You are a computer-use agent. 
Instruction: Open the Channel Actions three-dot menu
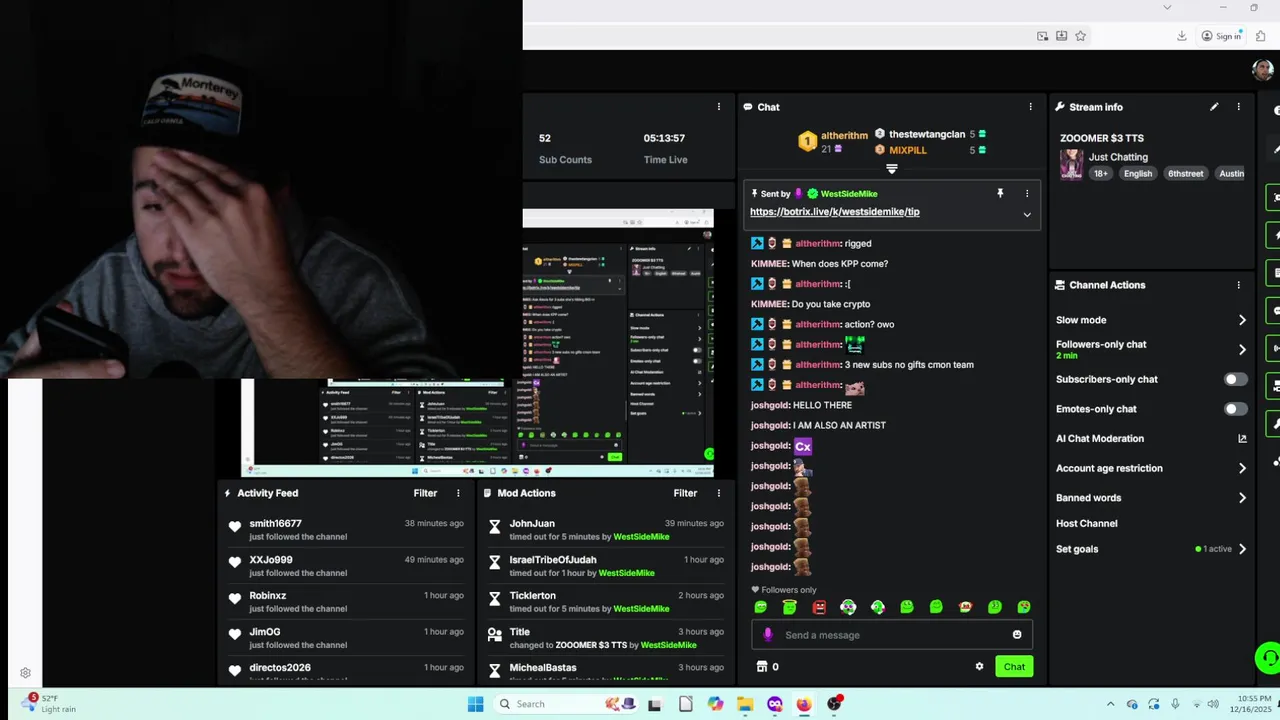pos(1238,285)
